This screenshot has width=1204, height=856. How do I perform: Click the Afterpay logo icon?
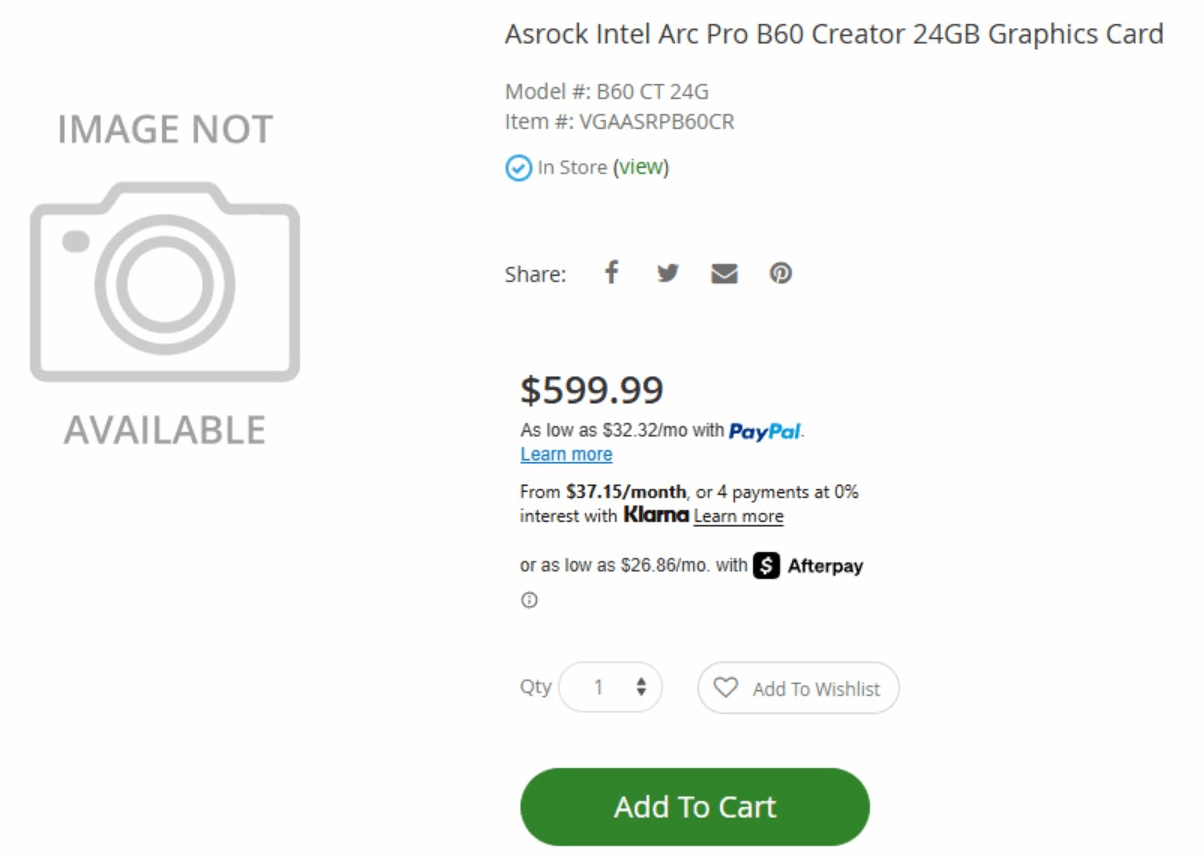point(767,566)
